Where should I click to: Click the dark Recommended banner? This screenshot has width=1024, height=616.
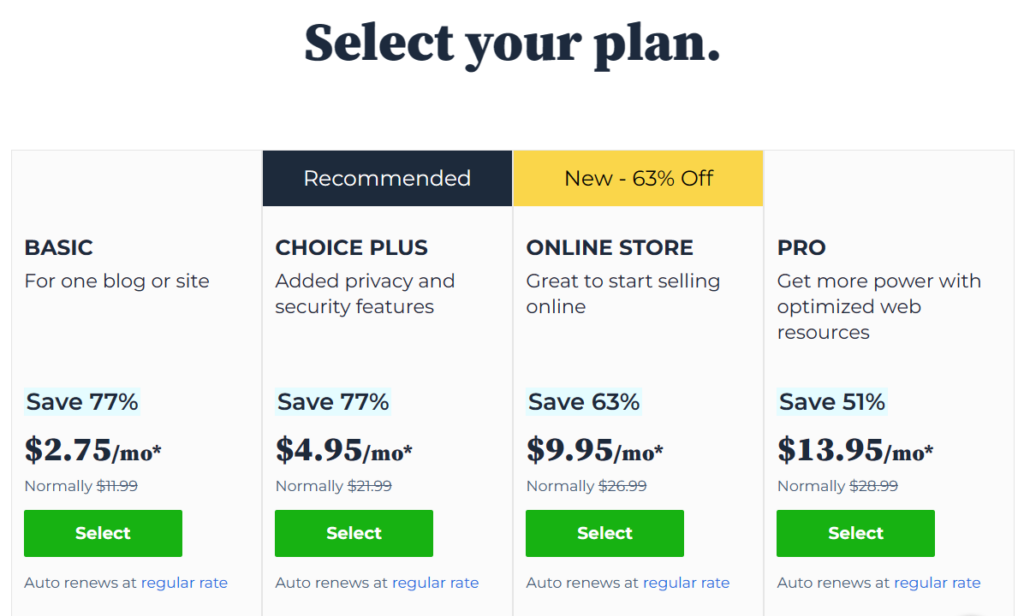(387, 179)
